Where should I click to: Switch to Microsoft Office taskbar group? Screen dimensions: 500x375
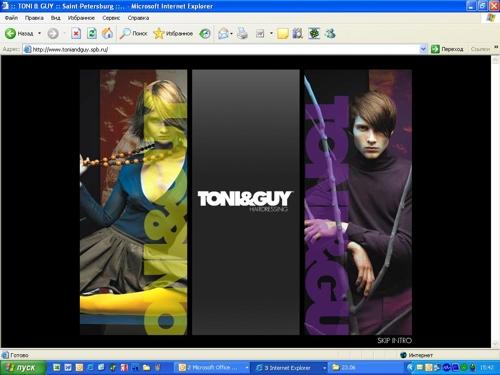(213, 368)
